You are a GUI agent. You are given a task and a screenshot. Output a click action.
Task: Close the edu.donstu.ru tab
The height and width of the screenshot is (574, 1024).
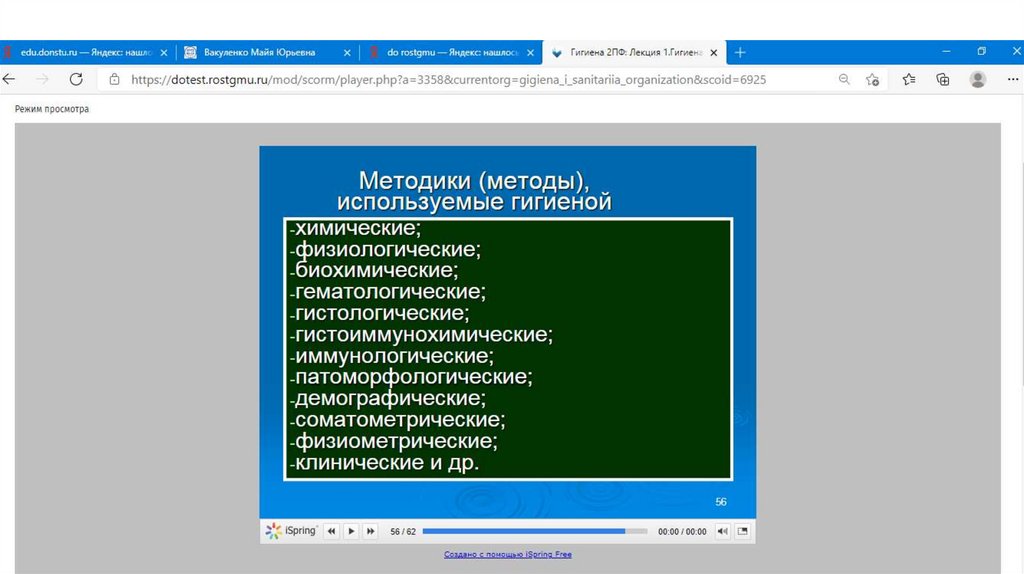[x=164, y=53]
